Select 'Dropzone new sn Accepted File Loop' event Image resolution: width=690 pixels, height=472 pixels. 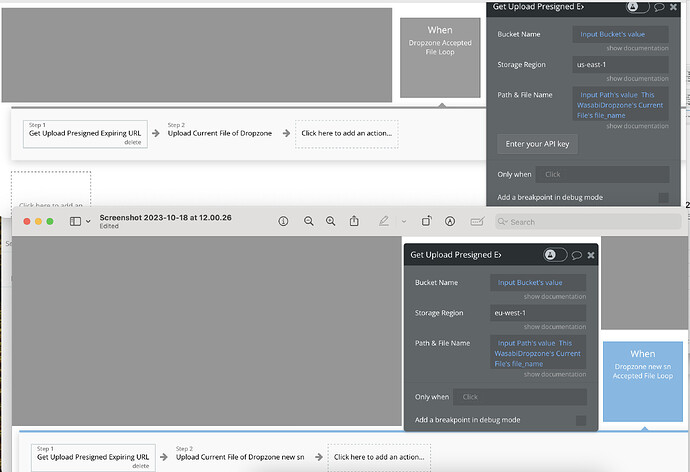click(x=643, y=381)
